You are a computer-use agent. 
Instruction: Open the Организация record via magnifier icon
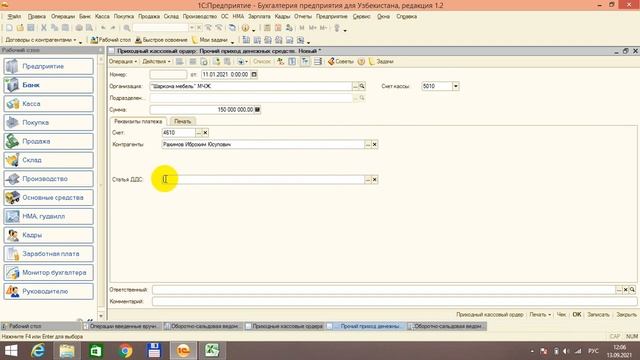click(362, 86)
